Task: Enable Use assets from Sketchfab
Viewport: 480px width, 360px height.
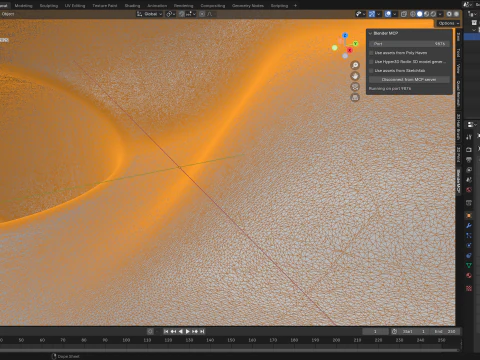Action: 371,71
